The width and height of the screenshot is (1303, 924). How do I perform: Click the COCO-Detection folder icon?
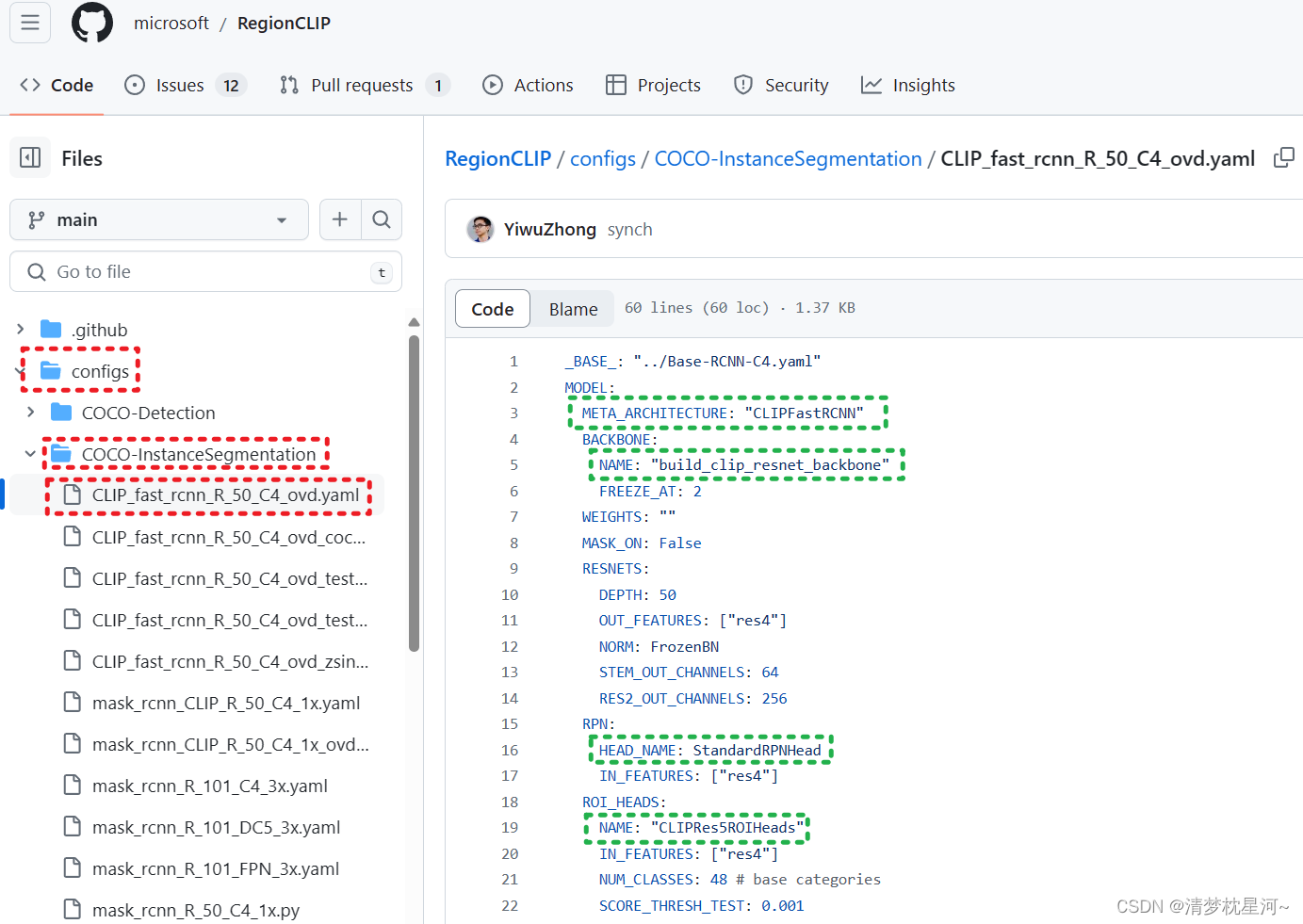(61, 413)
